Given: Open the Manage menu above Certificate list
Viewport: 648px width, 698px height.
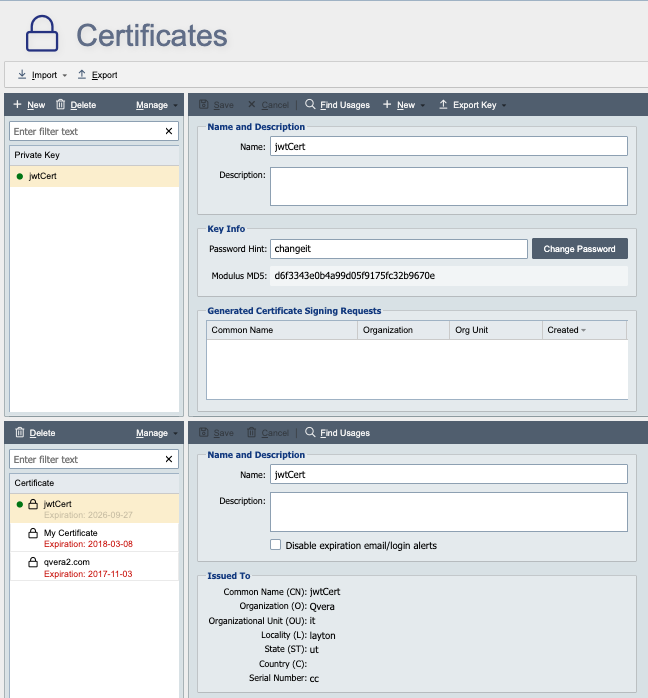Looking at the screenshot, I should pyautogui.click(x=157, y=433).
